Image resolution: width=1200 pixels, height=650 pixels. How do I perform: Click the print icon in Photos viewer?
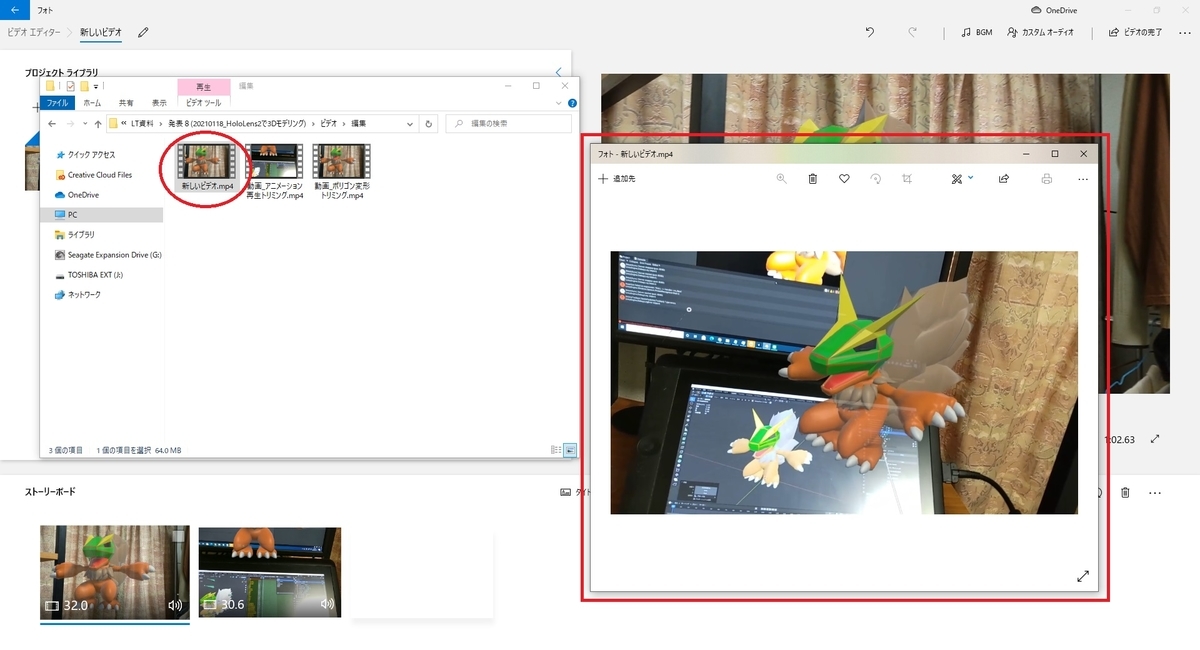(x=1047, y=179)
